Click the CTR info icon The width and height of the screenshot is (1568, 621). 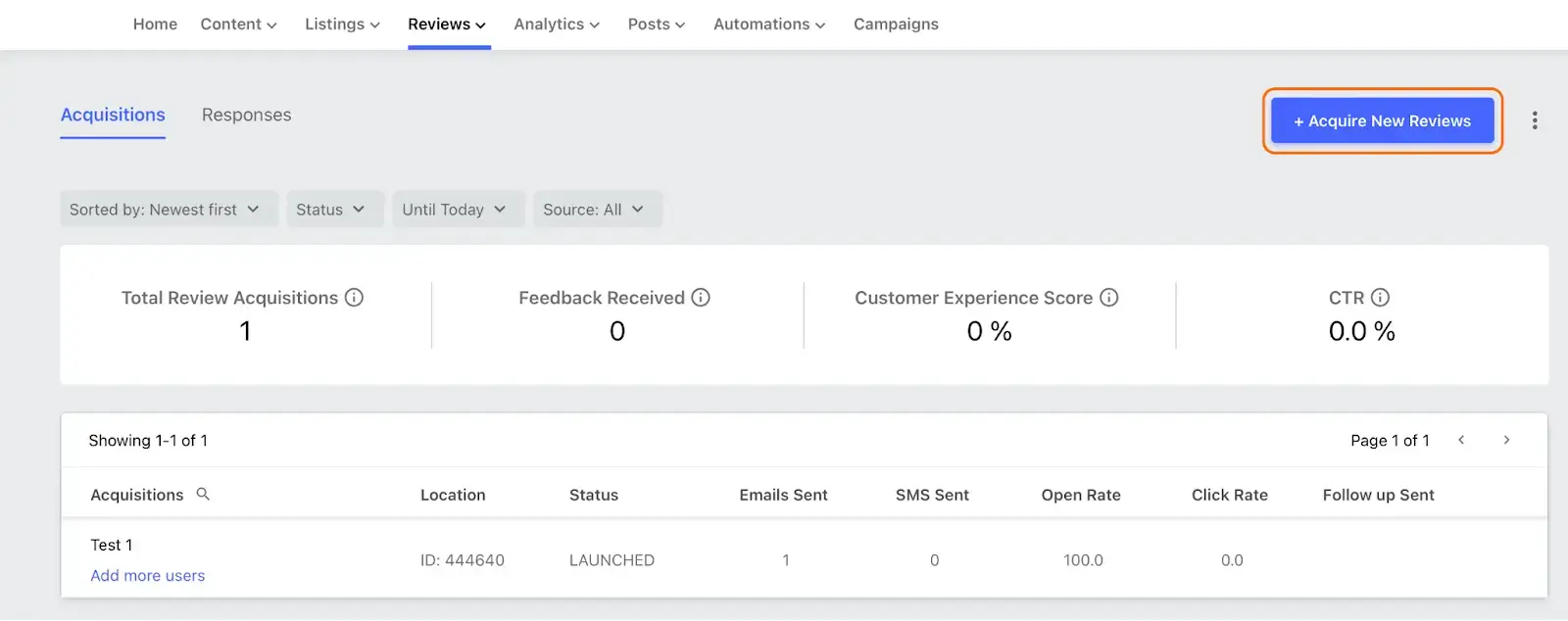tap(1380, 298)
